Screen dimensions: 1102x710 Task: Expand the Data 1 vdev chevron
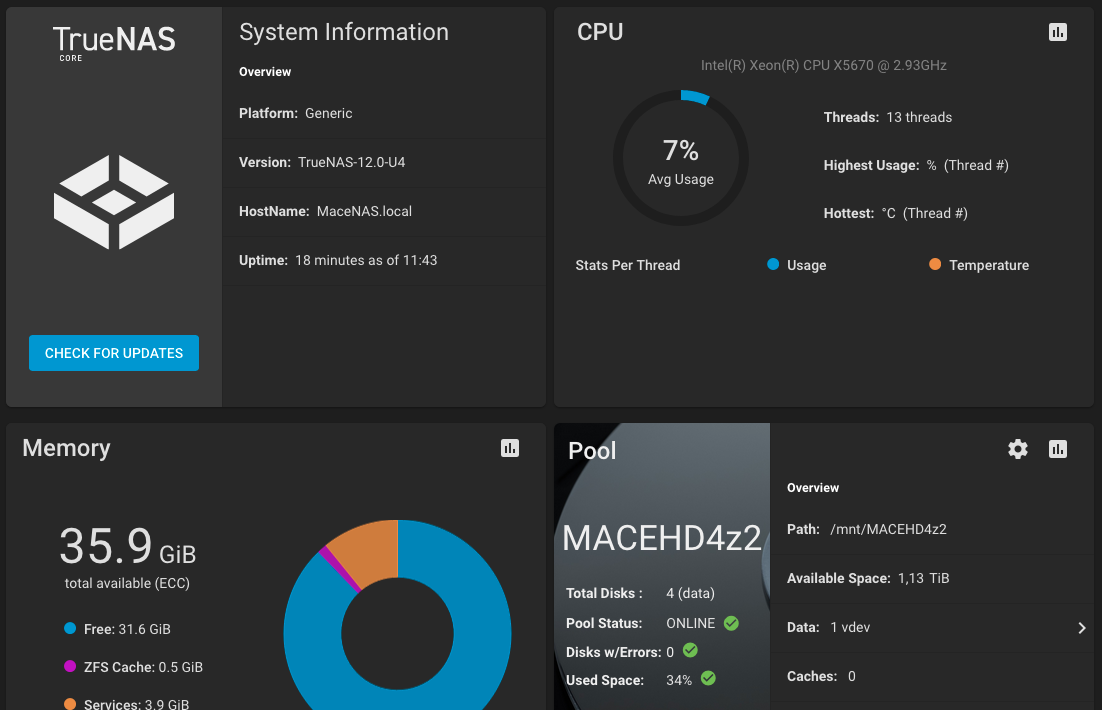1082,628
